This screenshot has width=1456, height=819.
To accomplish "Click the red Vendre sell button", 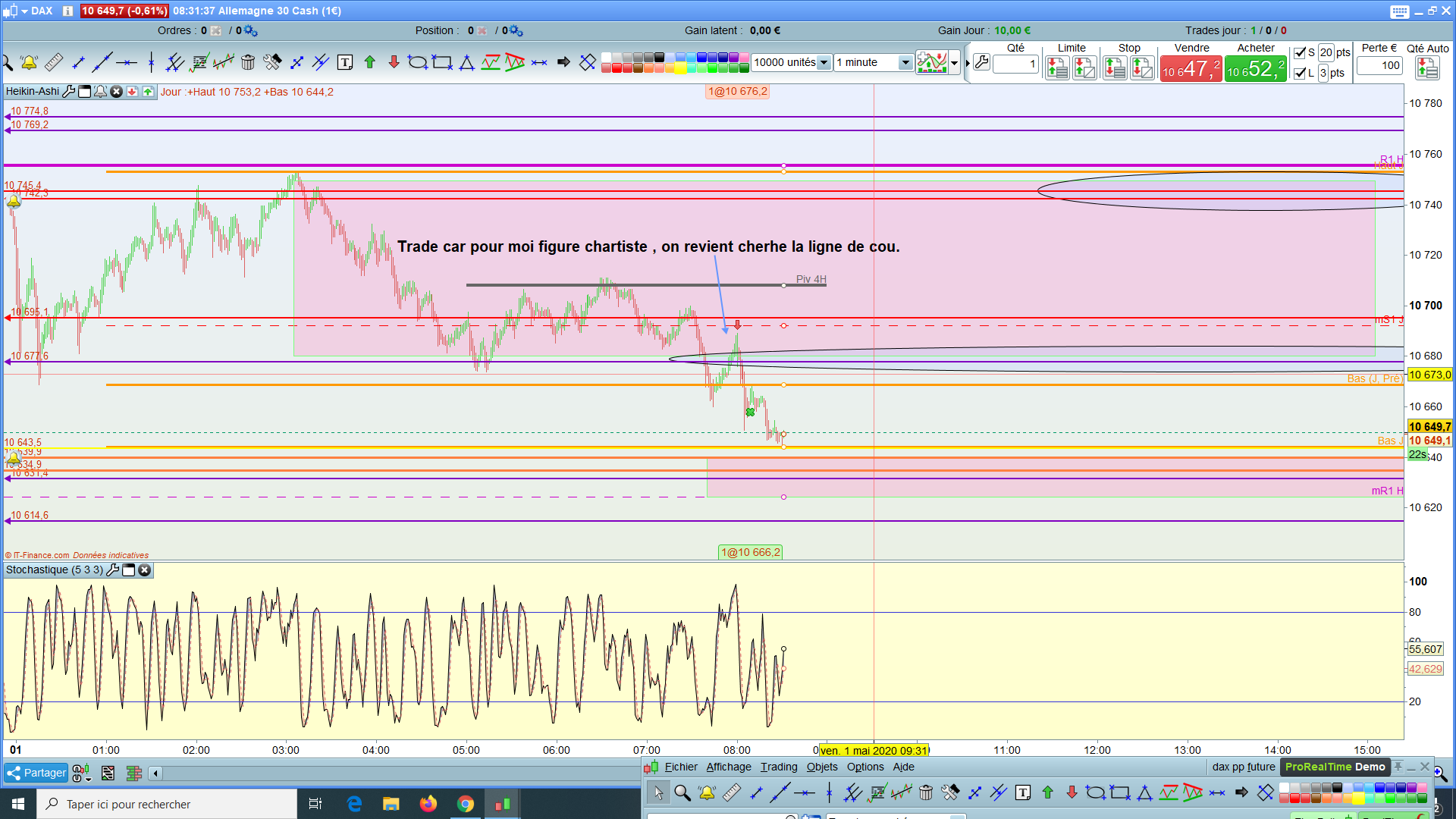I will click(x=1191, y=69).
